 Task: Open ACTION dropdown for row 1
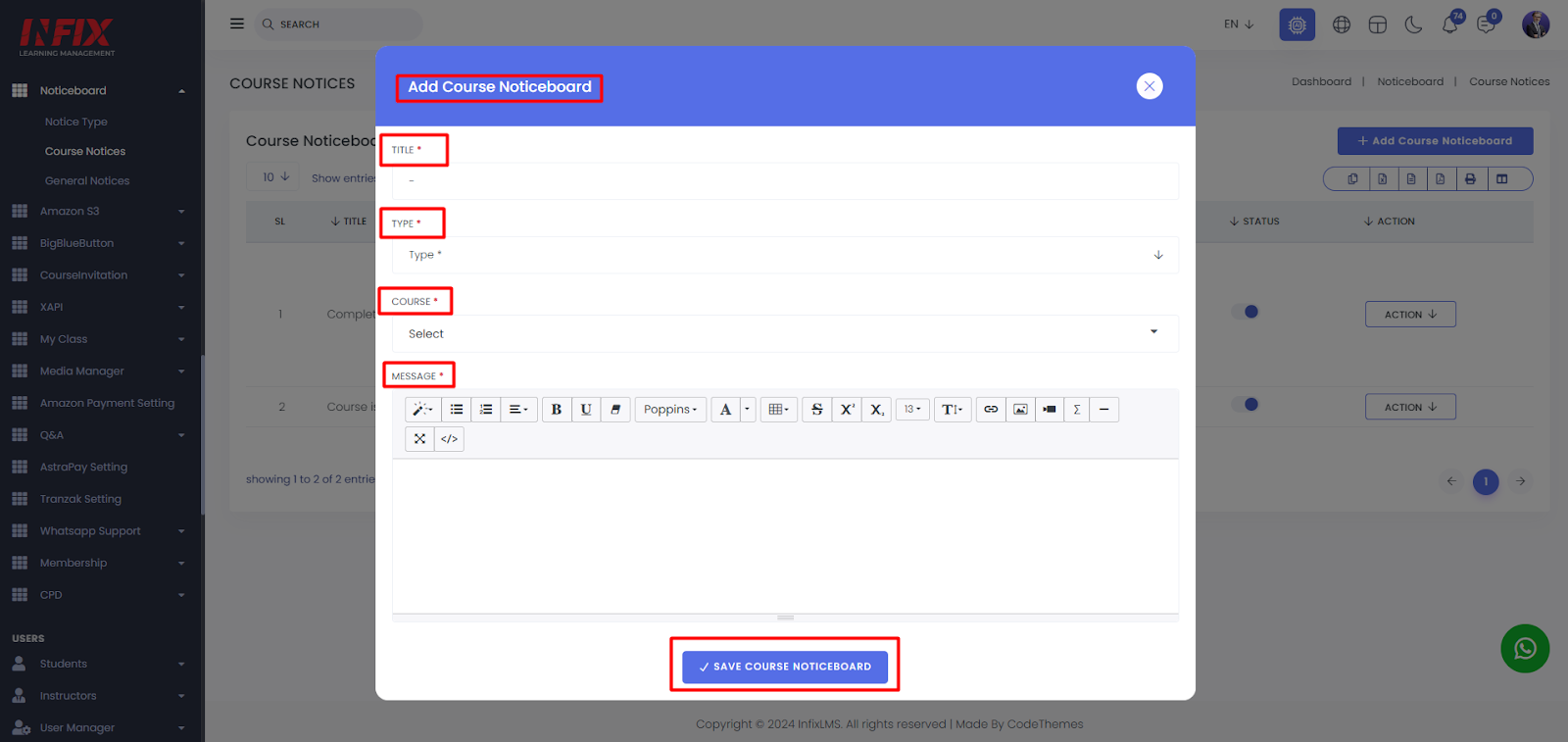(x=1410, y=315)
